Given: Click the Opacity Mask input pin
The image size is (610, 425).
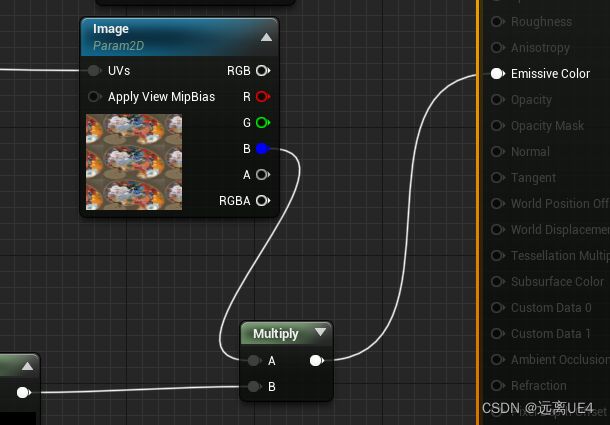Looking at the screenshot, I should [x=498, y=125].
